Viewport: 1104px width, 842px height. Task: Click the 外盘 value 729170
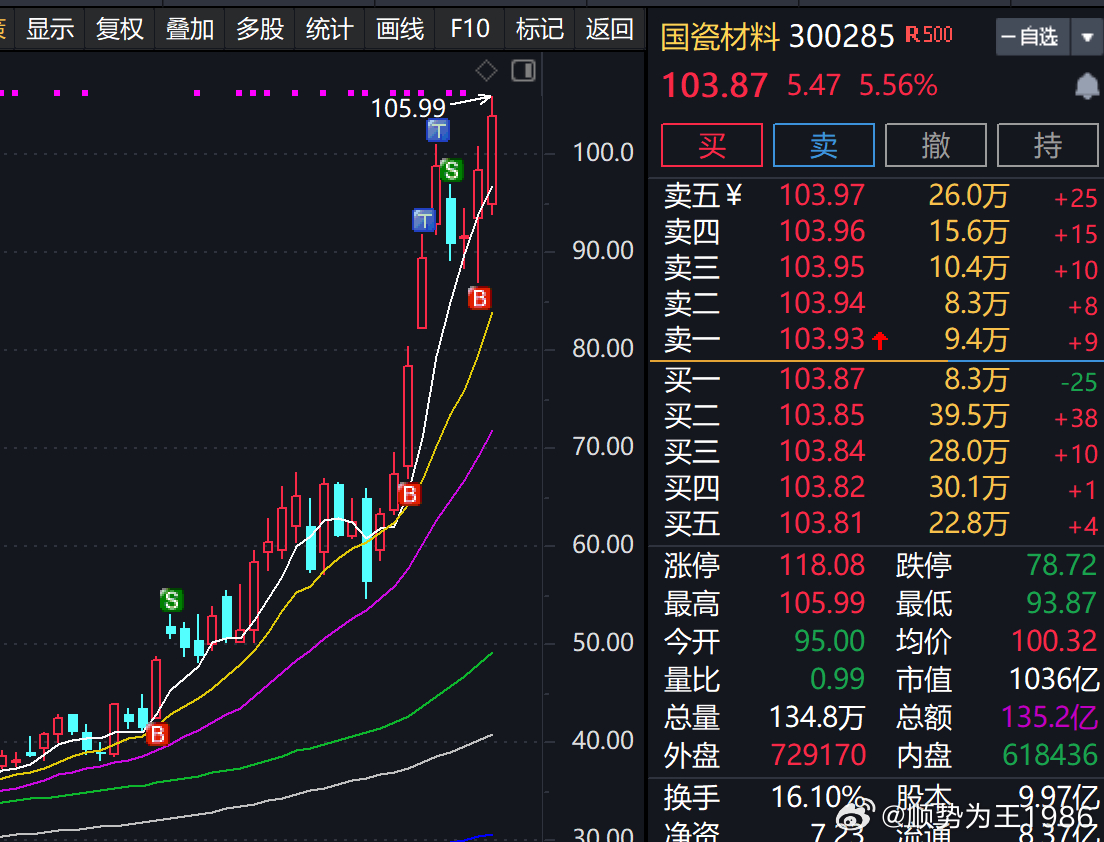[818, 755]
